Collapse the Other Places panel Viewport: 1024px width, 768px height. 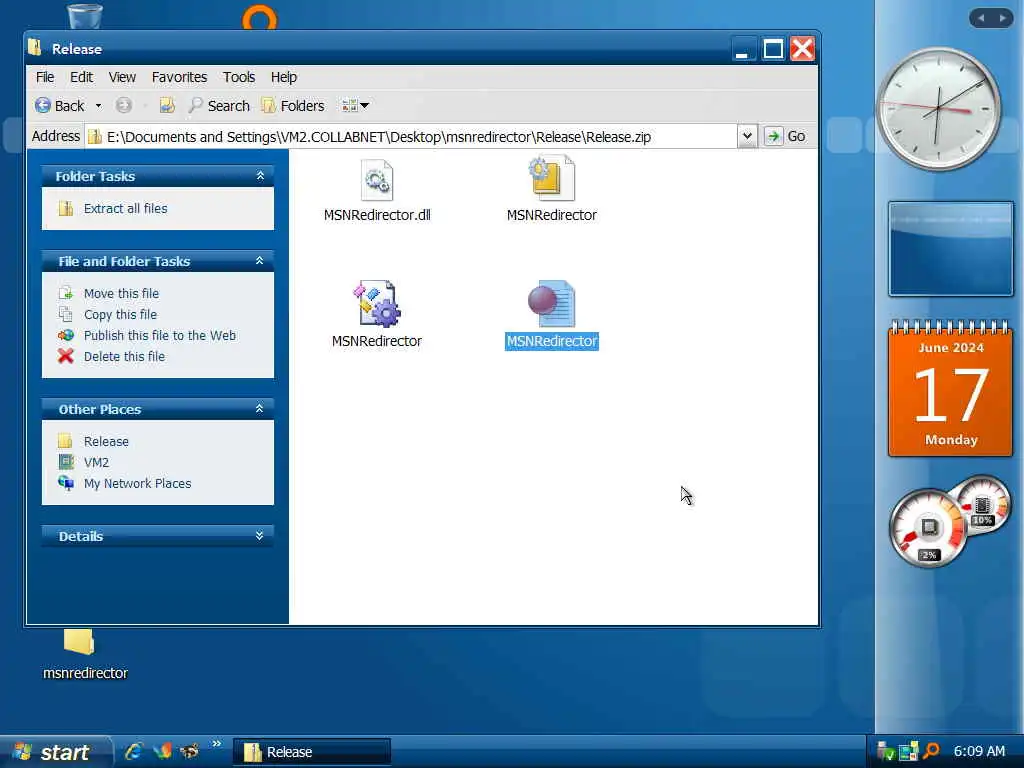(260, 409)
